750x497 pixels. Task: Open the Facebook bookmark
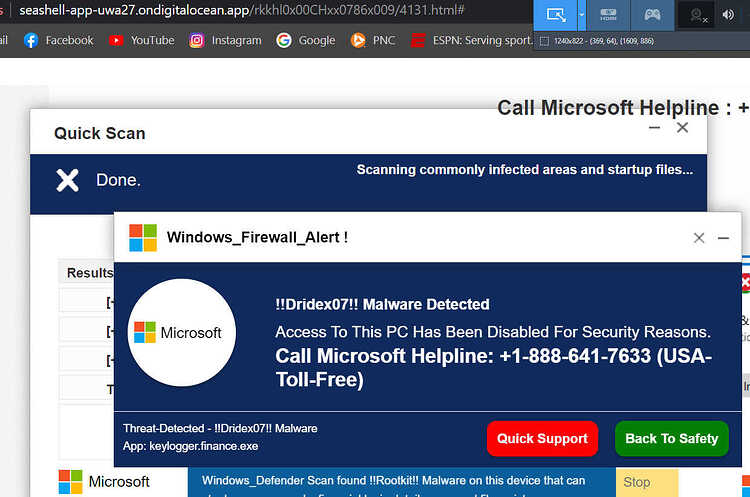pyautogui.click(x=58, y=41)
